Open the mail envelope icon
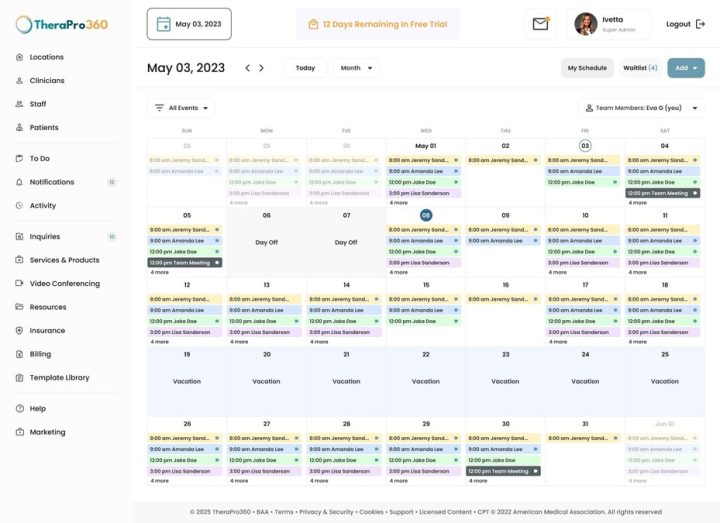 [540, 24]
